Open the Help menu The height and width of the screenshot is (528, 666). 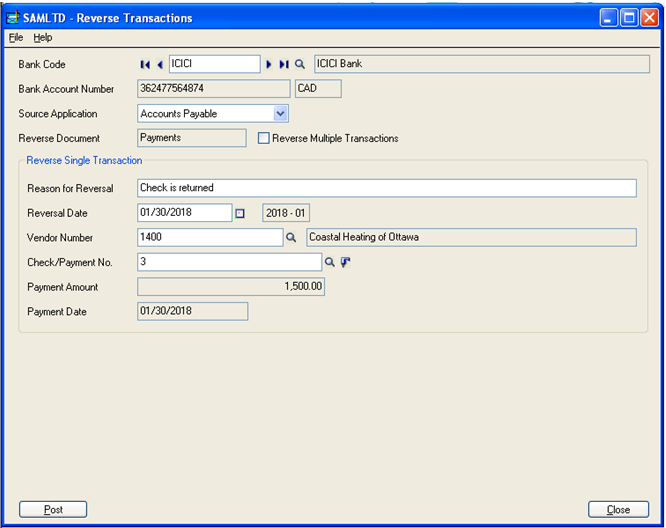(x=42, y=37)
